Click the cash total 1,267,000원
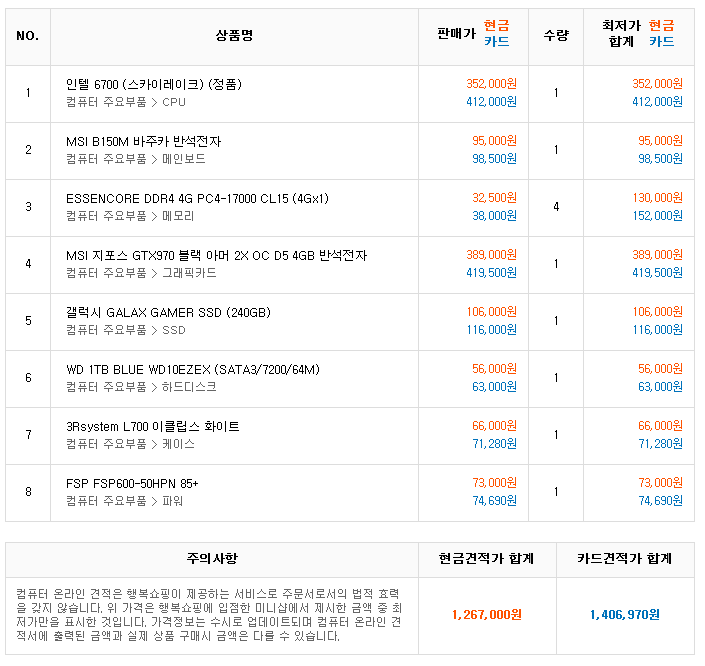The width and height of the screenshot is (705, 666). pos(486,615)
